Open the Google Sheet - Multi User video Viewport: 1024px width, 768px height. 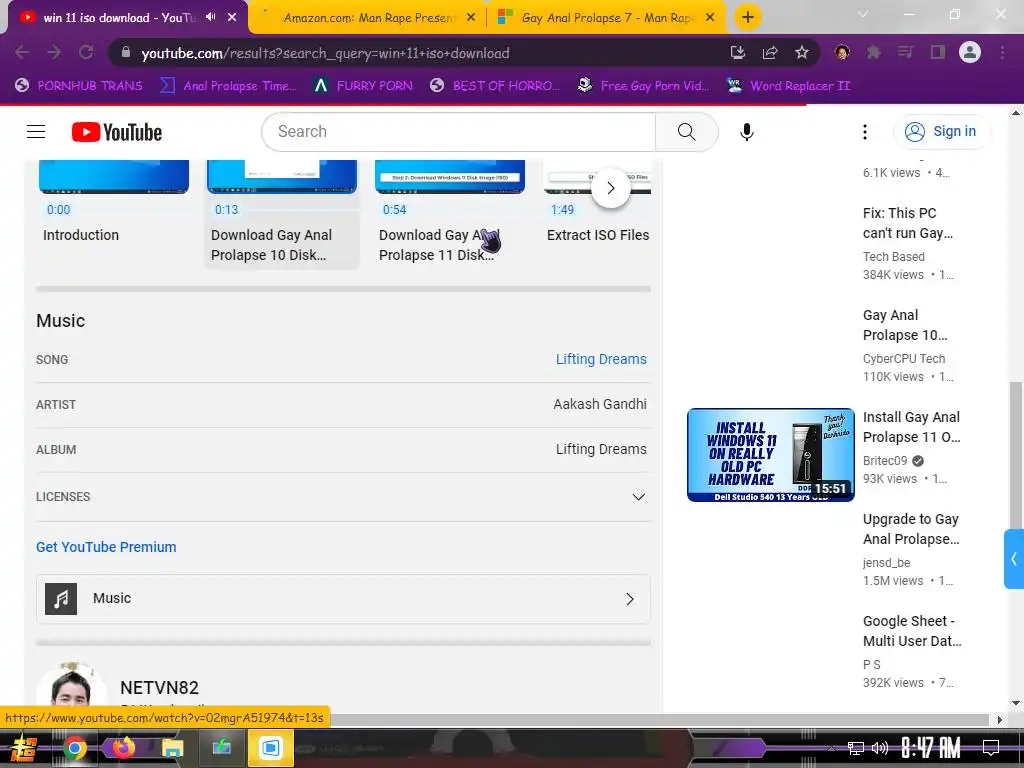point(912,631)
